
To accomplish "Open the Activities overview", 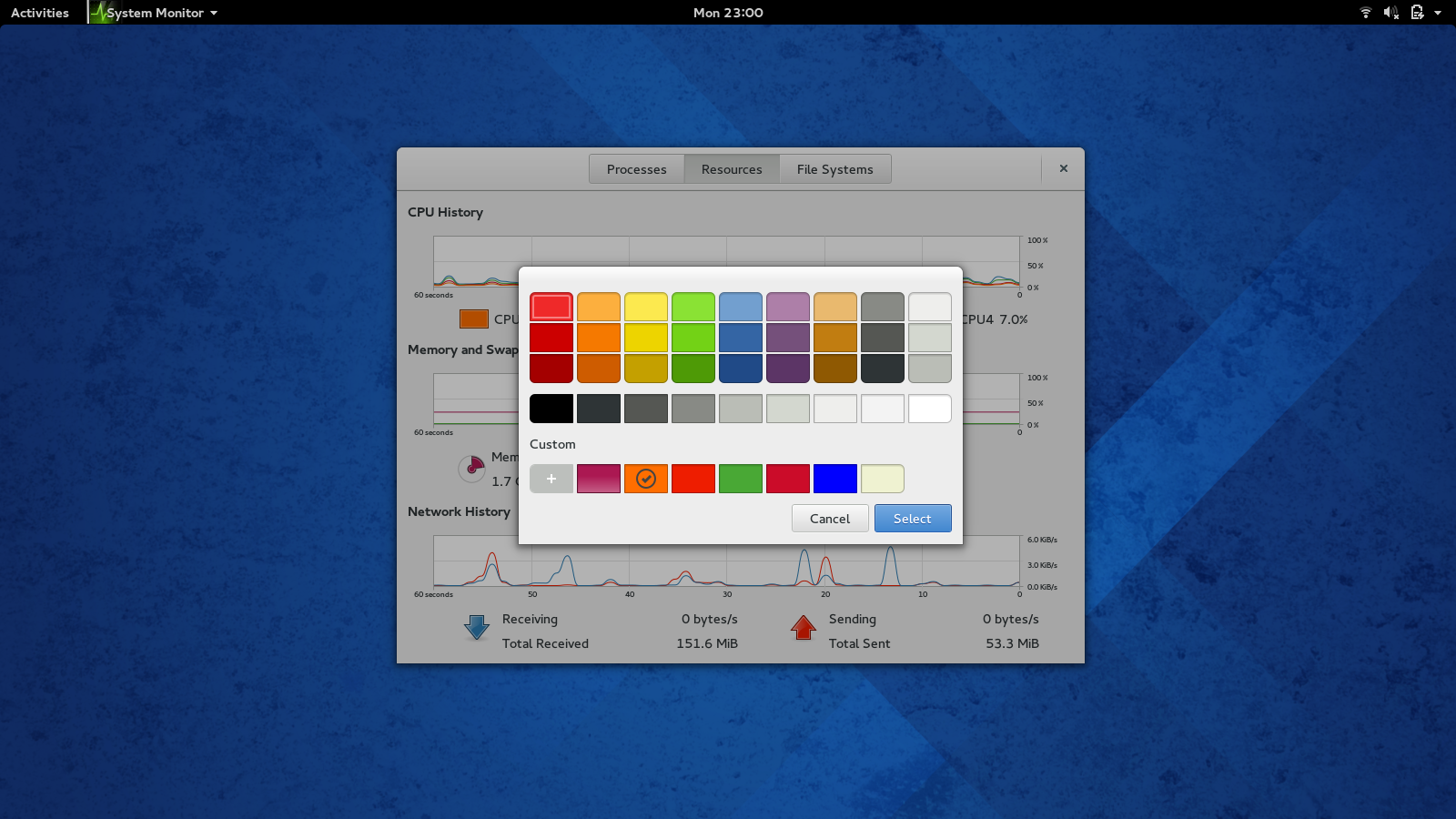I will click(38, 12).
